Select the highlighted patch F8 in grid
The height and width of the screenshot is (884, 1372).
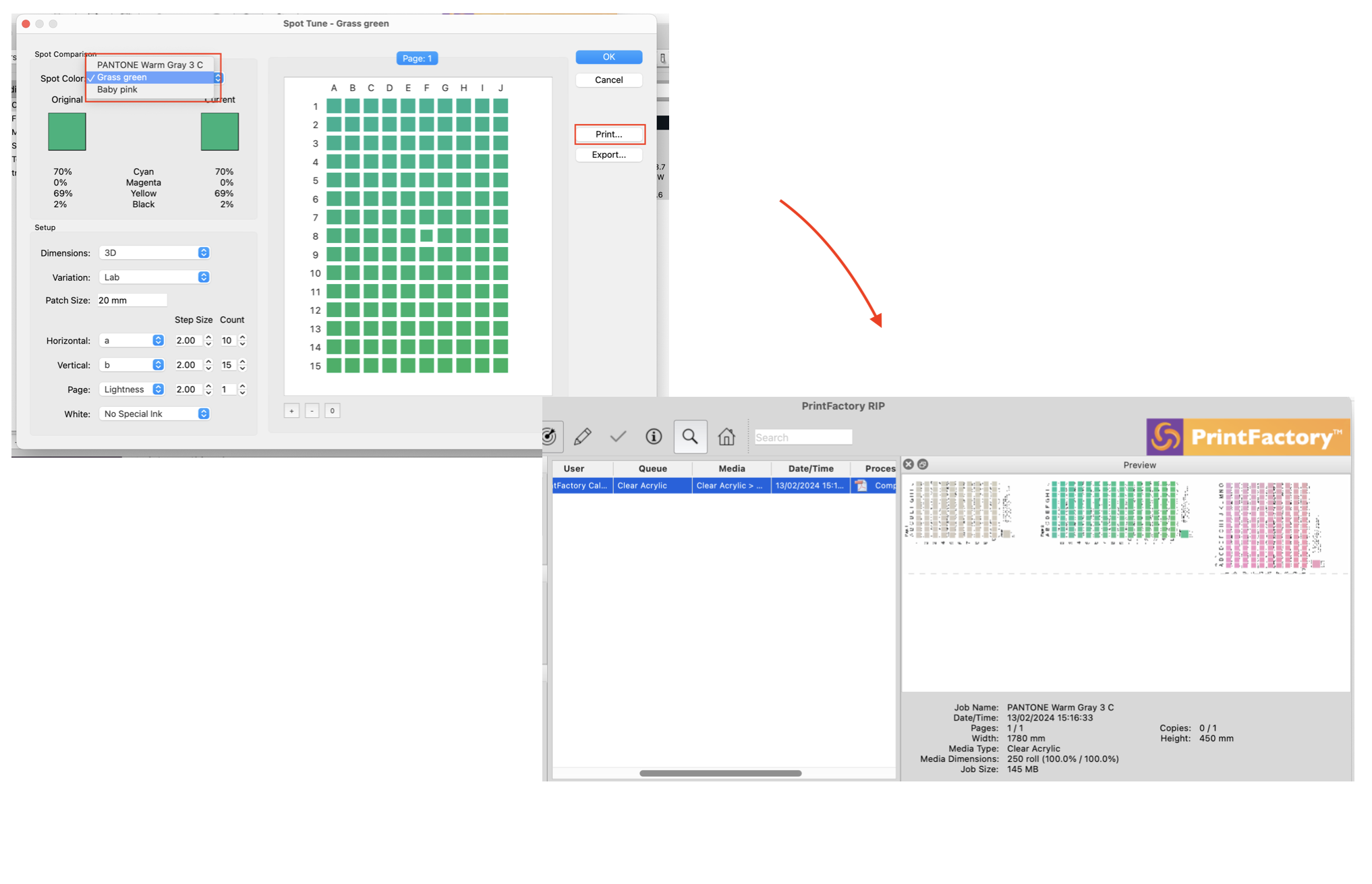tap(426, 236)
